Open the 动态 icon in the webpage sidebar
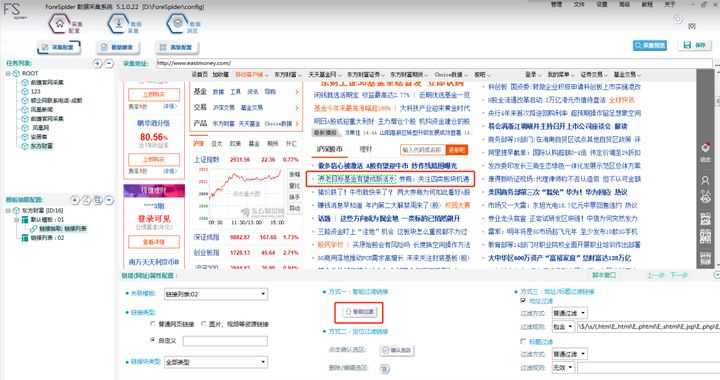The image size is (720, 380). [x=705, y=149]
